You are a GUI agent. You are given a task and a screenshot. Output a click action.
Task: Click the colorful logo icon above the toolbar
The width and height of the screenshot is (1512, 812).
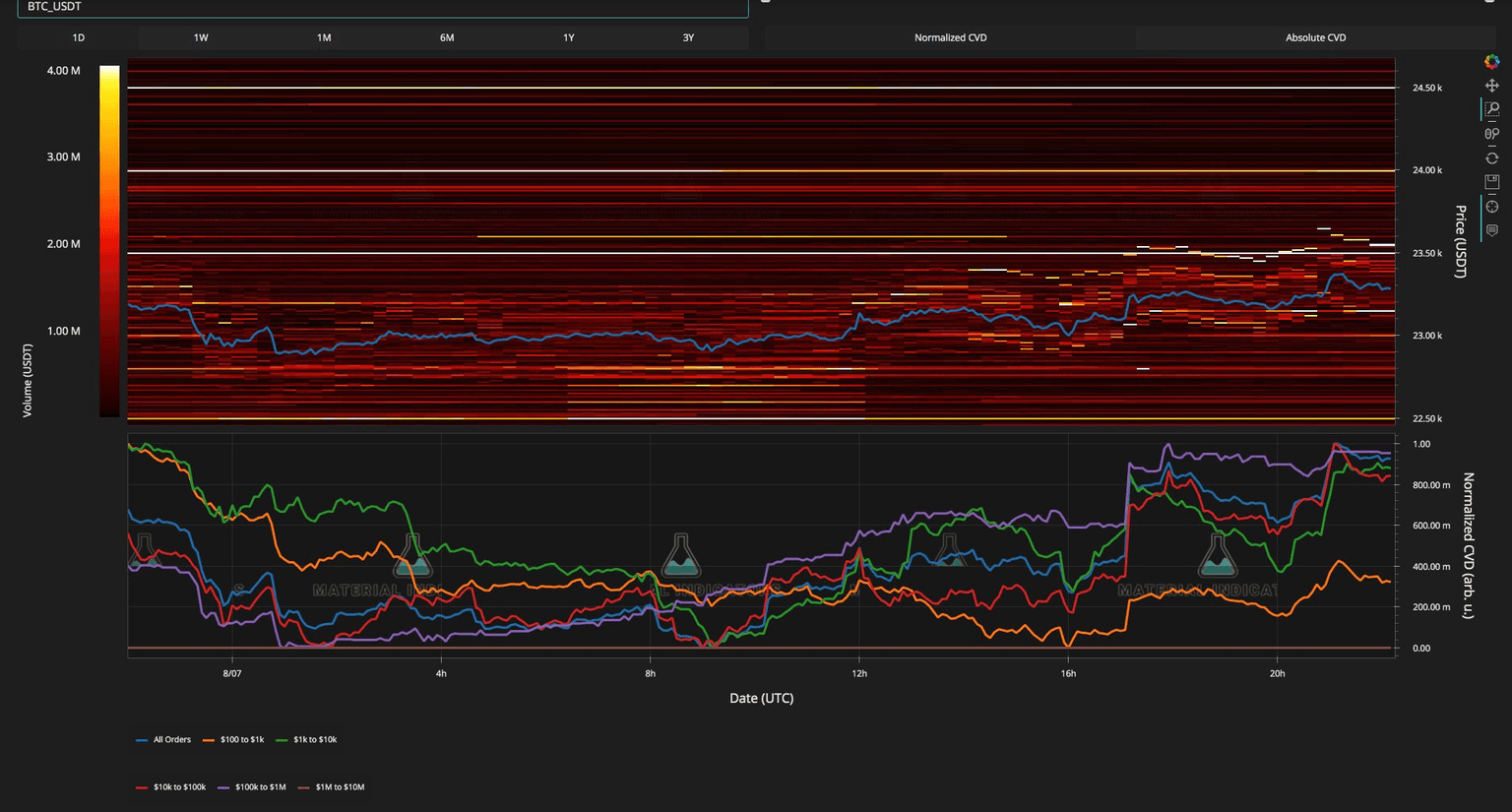pyautogui.click(x=1491, y=62)
